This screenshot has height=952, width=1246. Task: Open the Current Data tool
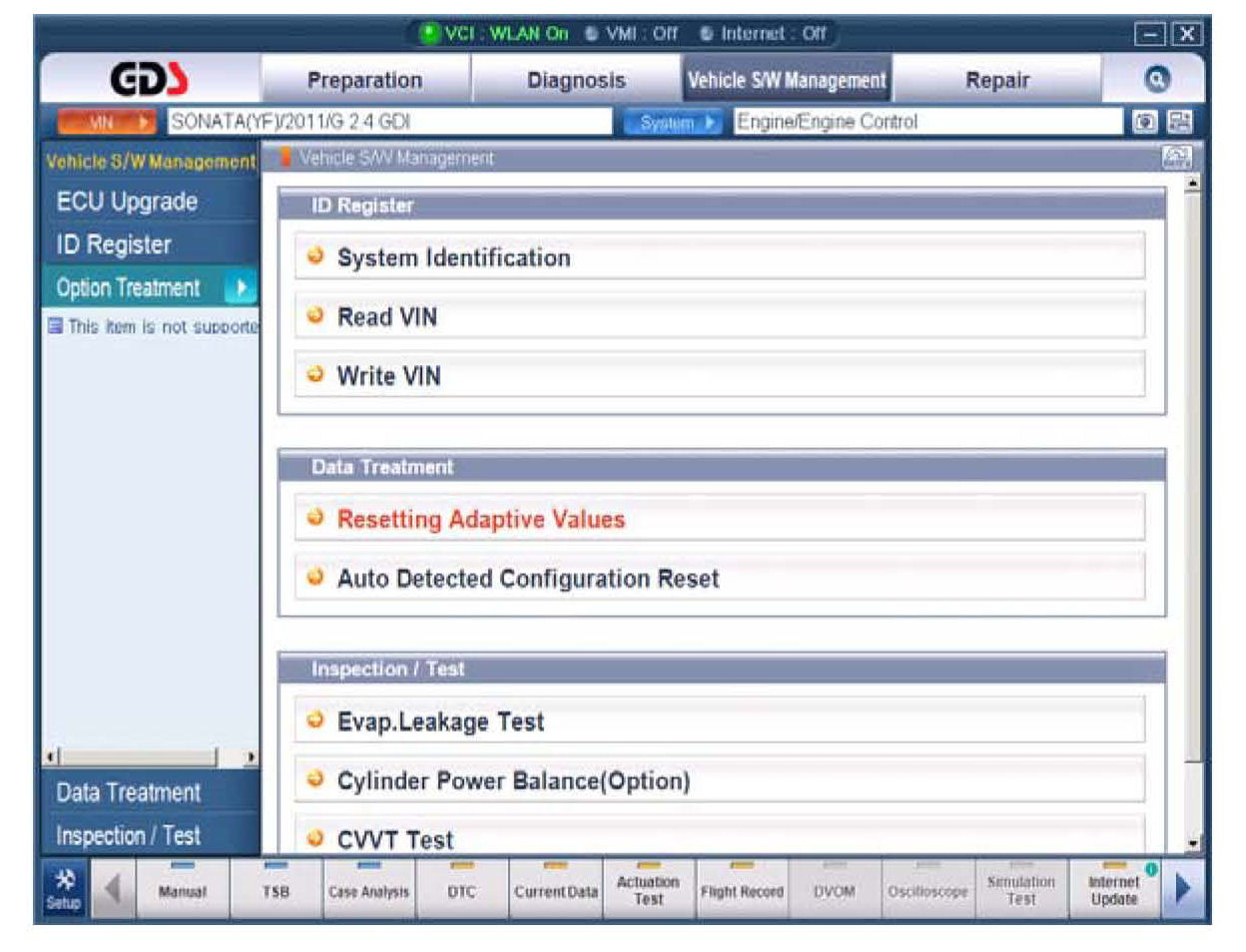tap(555, 888)
